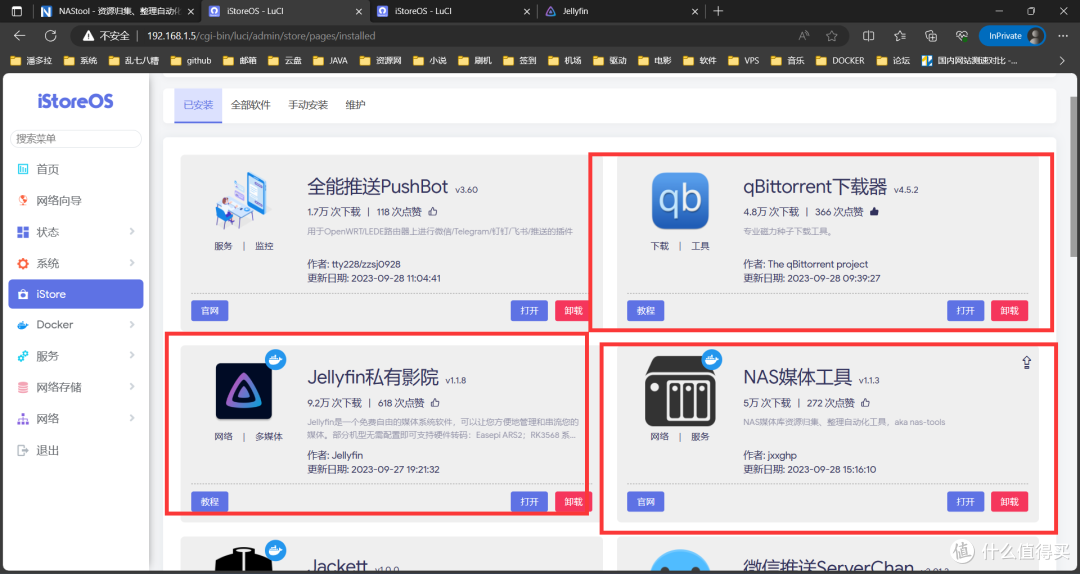
Task: Open the DOCKER bookmark folder
Action: (840, 61)
